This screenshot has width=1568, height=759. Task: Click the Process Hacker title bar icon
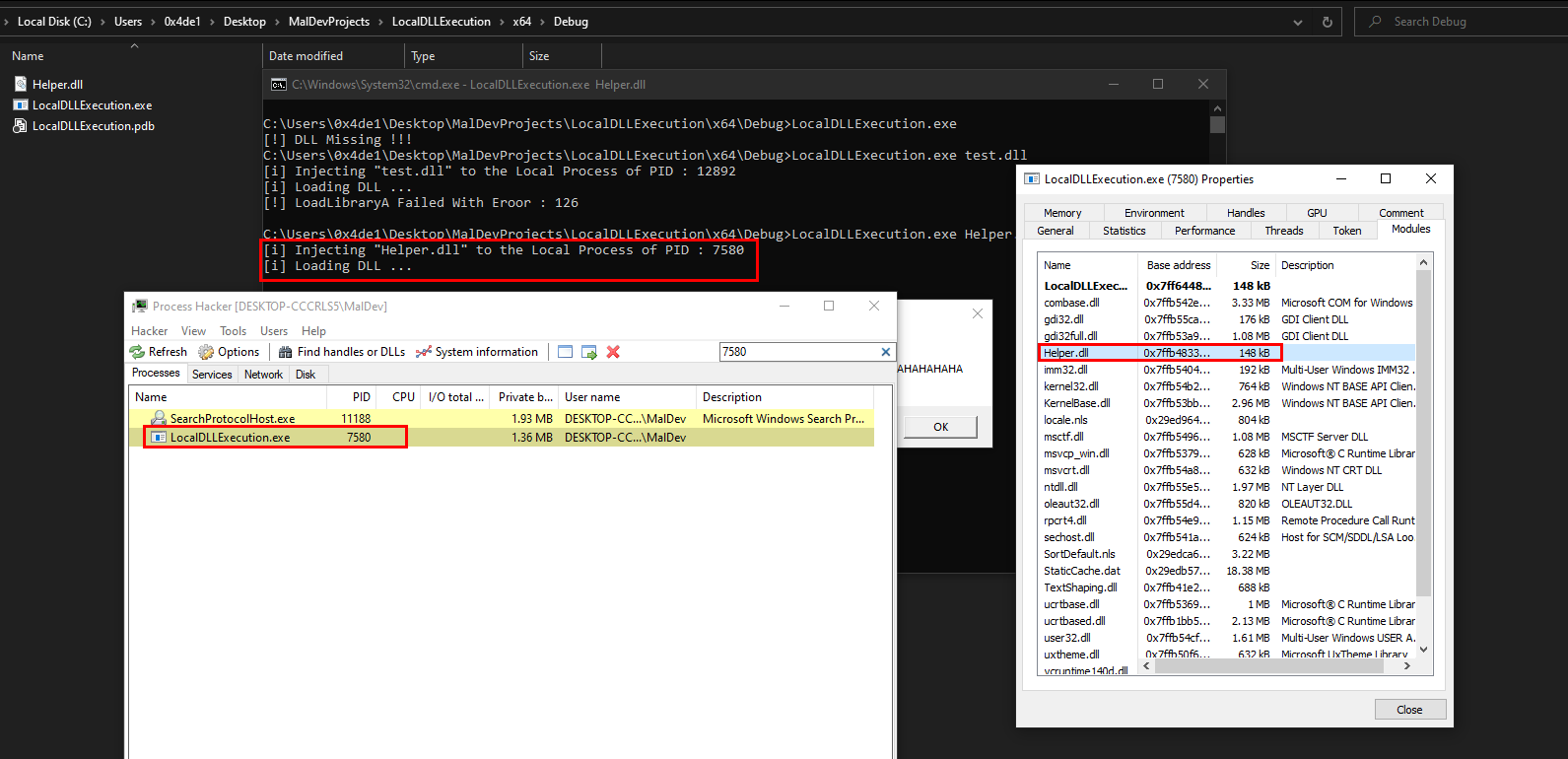[140, 307]
